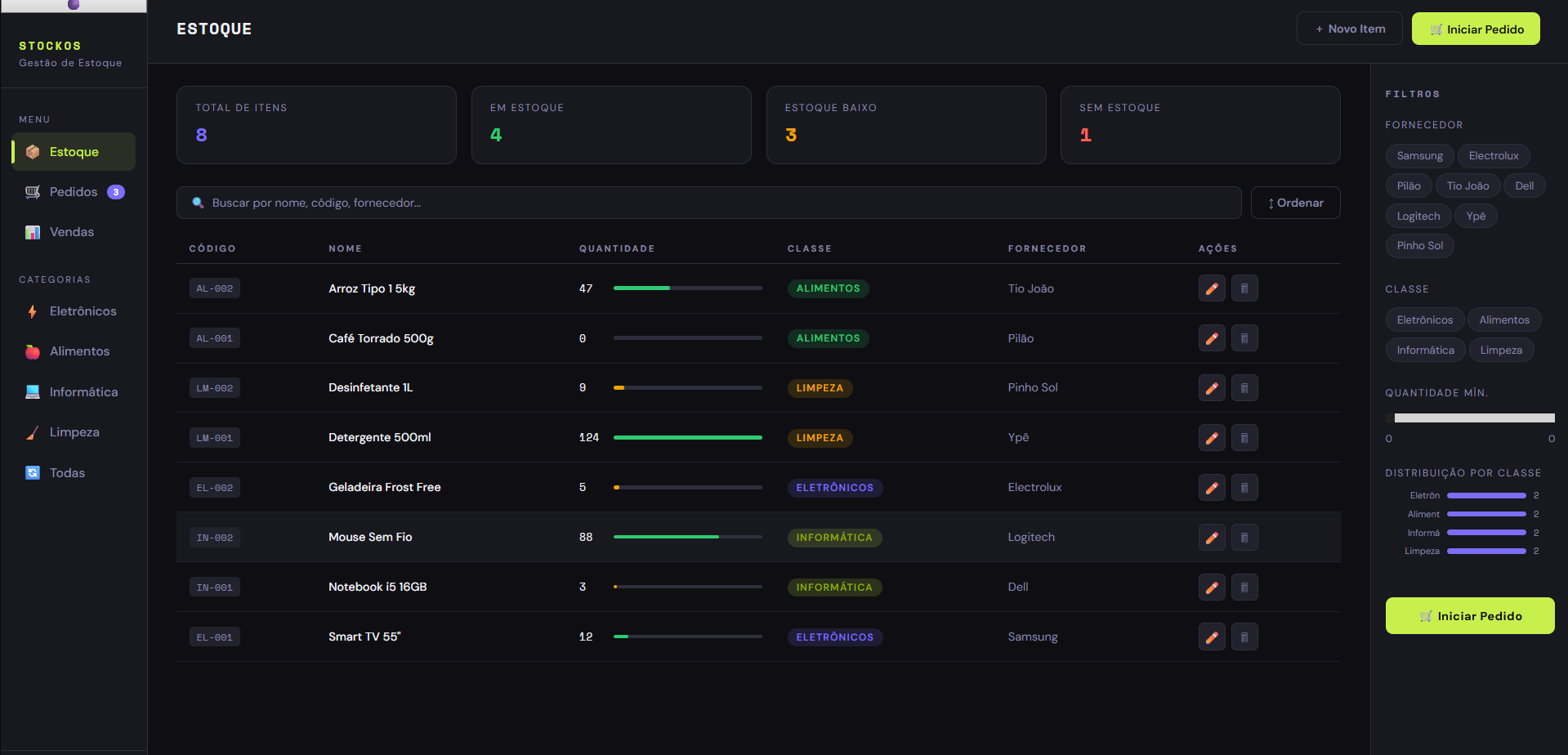Delete the Mouse Sem Fio item
Viewport: 1568px width, 755px height.
[1244, 538]
